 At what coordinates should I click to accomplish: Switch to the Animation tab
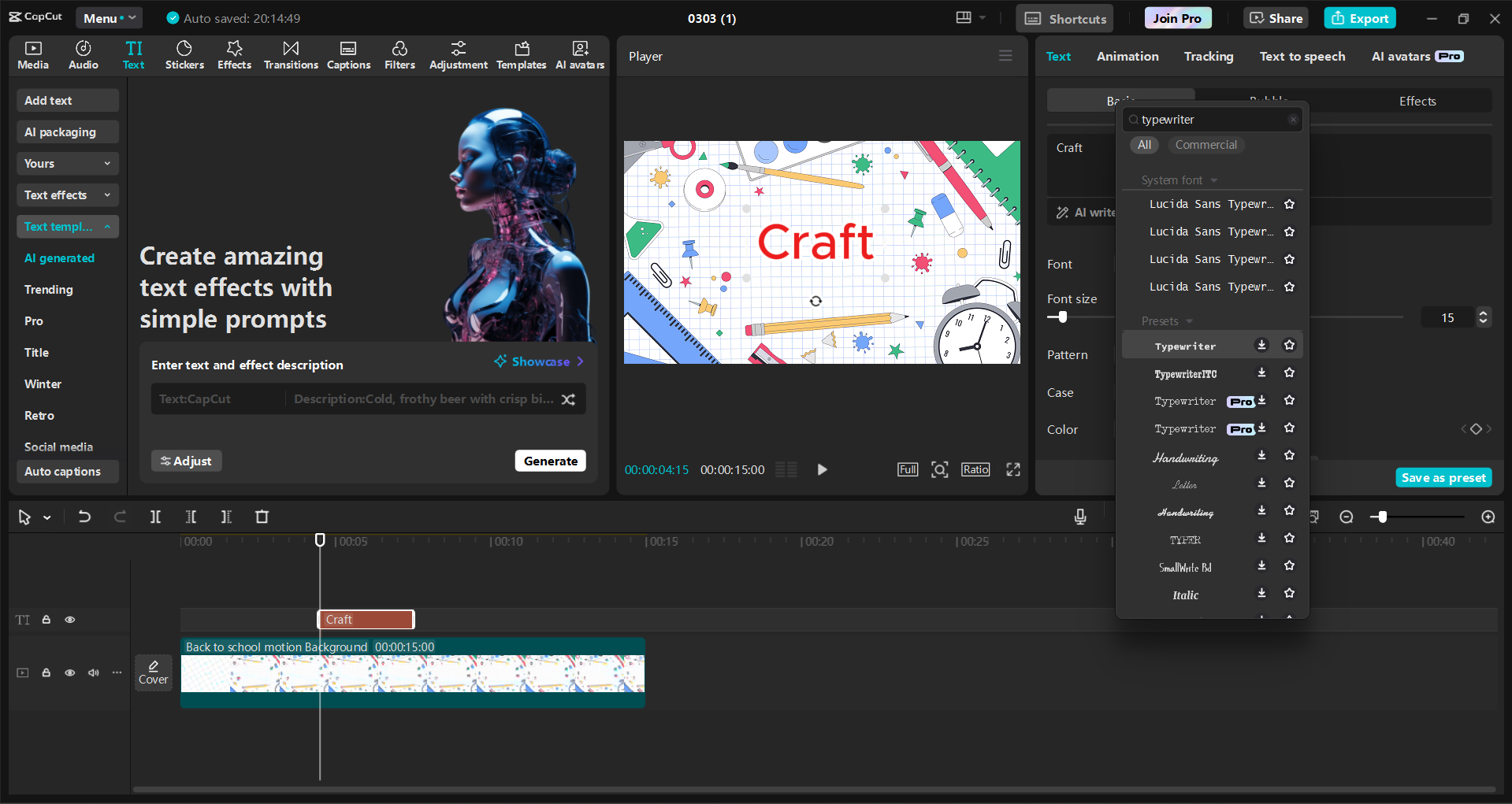coord(1127,56)
